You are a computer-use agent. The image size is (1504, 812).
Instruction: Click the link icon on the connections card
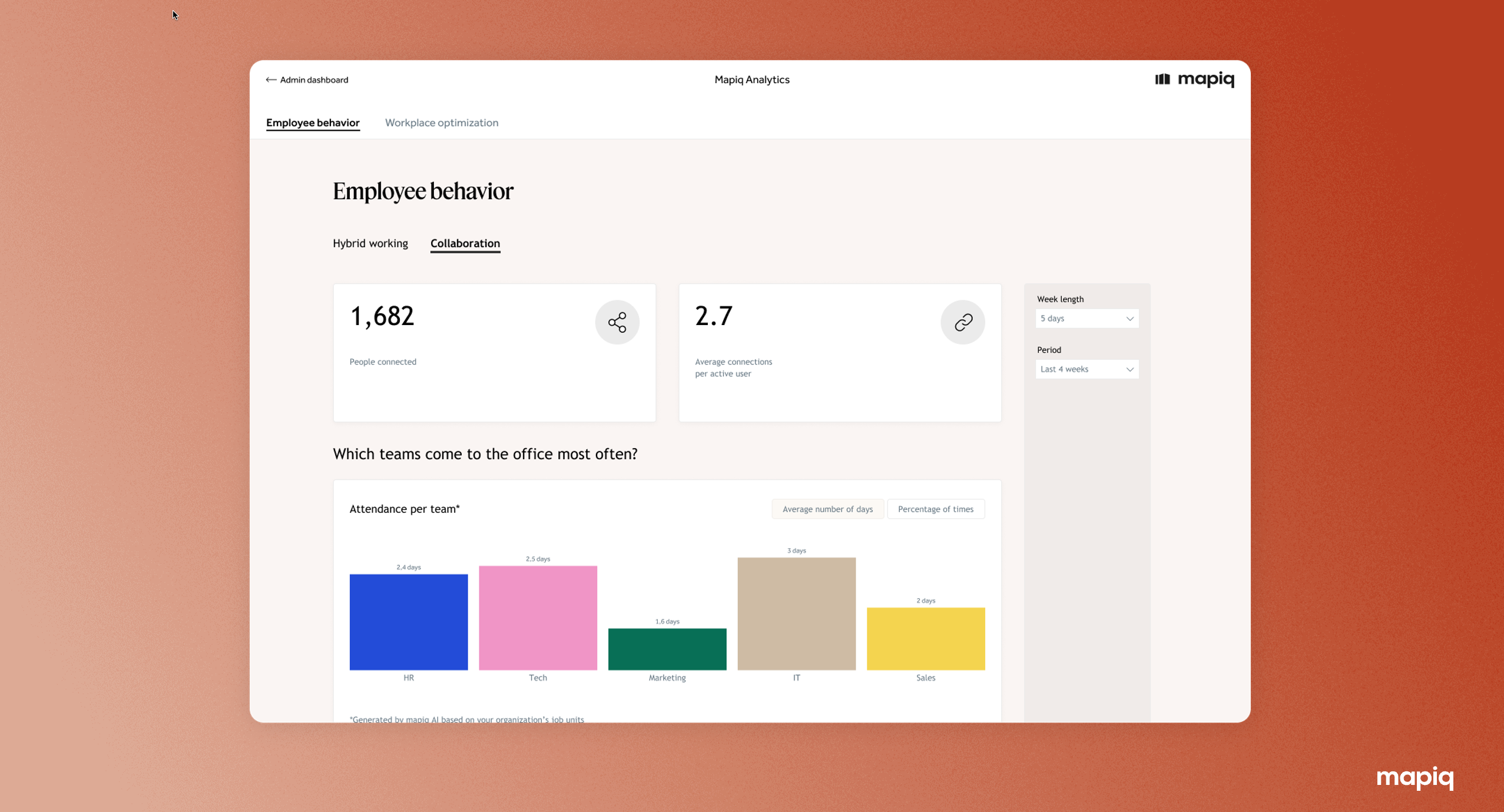click(x=962, y=322)
